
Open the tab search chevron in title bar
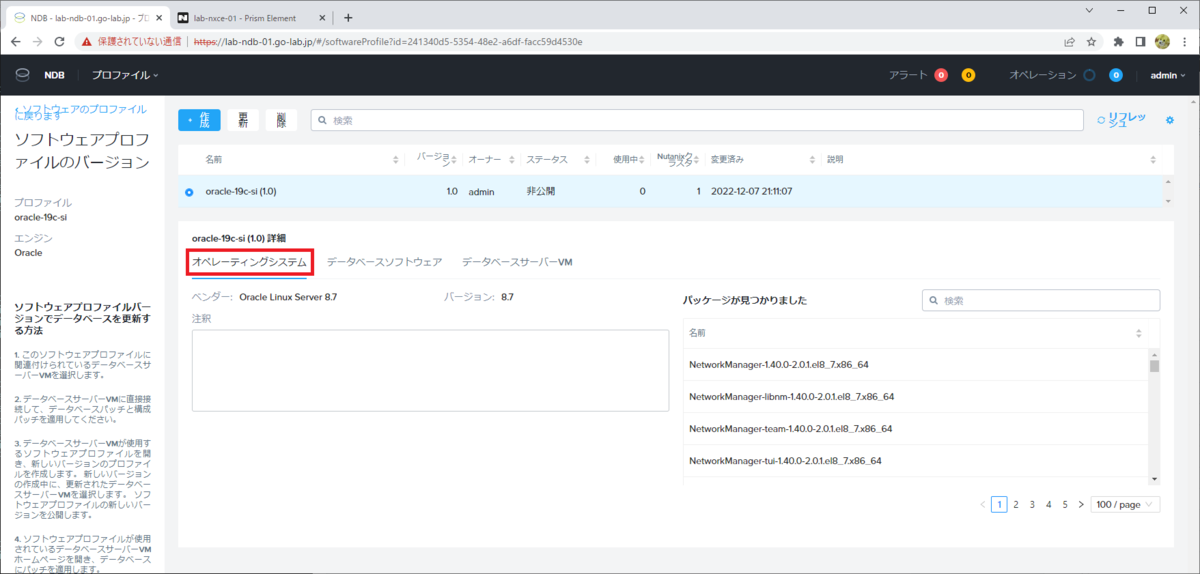(1088, 10)
